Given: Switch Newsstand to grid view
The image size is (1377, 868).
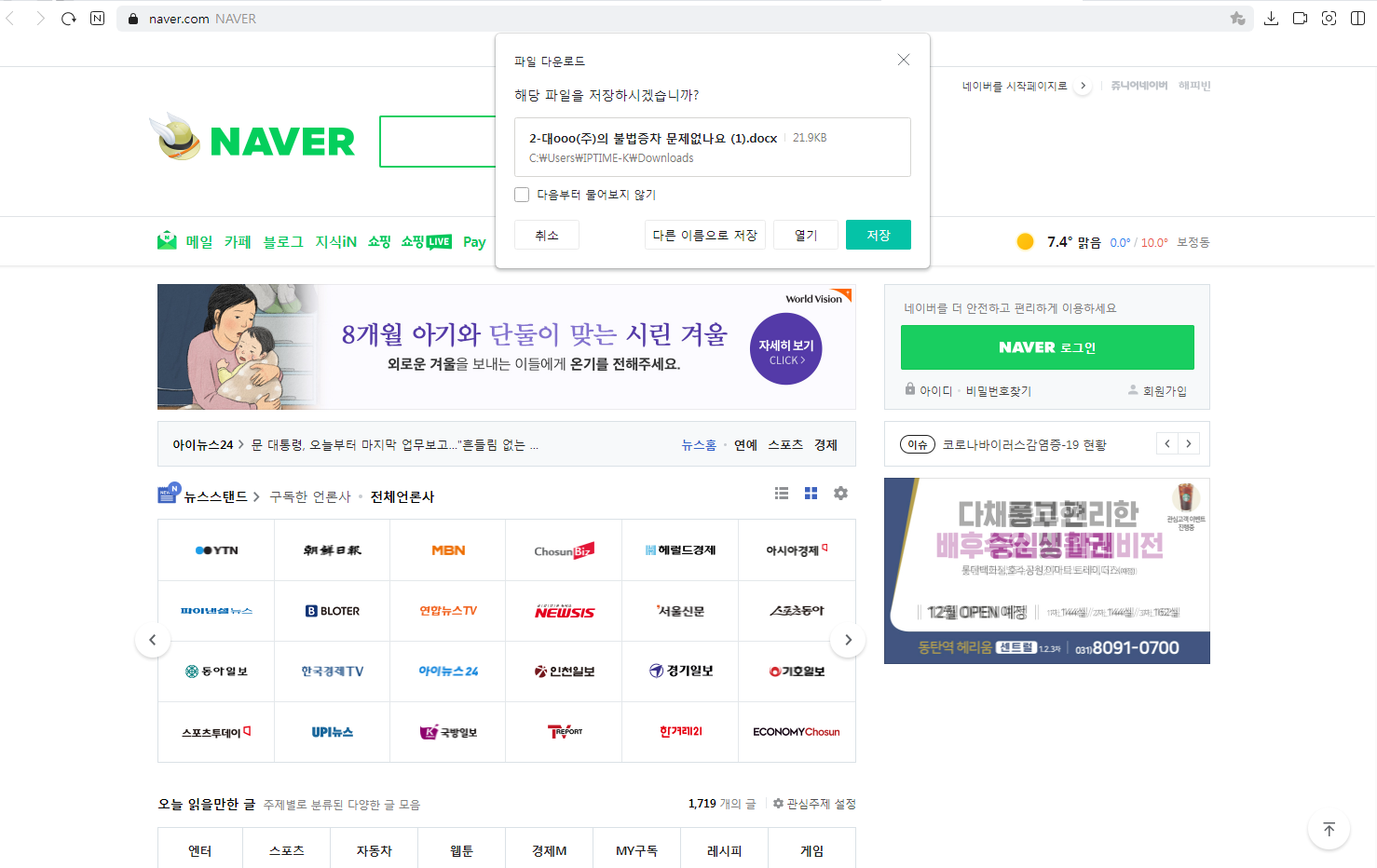Looking at the screenshot, I should pyautogui.click(x=811, y=494).
